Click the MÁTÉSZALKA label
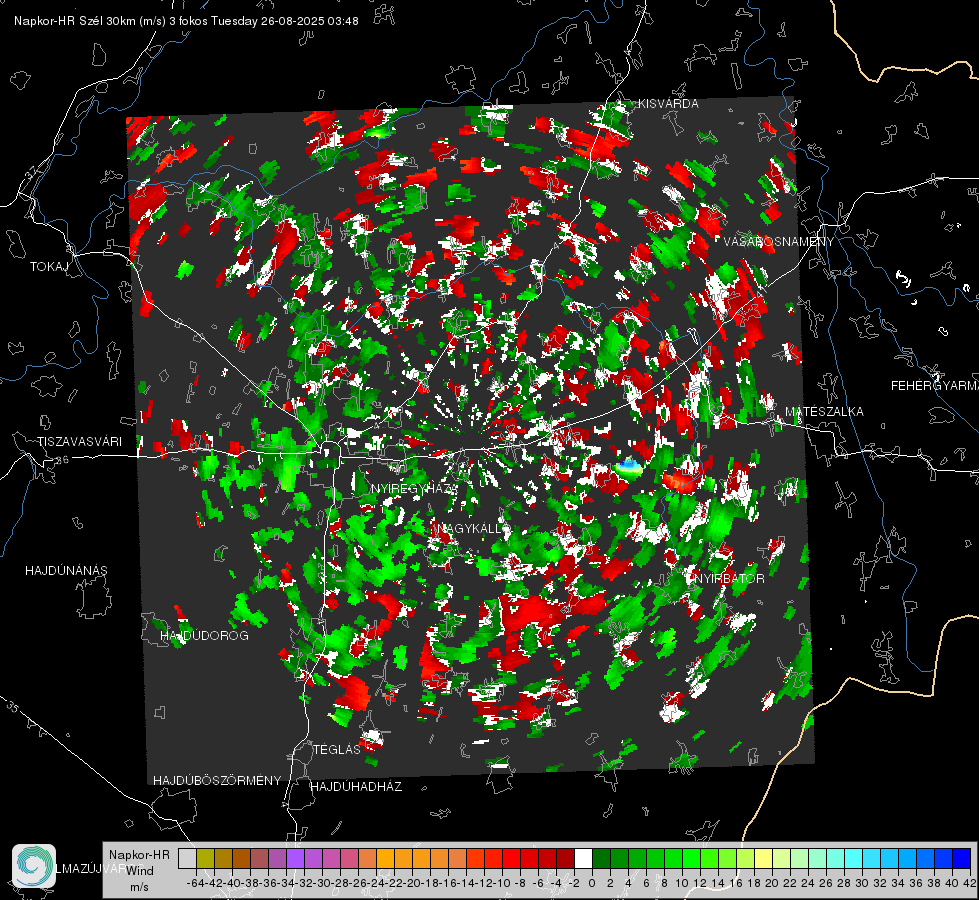The image size is (979, 900). (x=824, y=412)
